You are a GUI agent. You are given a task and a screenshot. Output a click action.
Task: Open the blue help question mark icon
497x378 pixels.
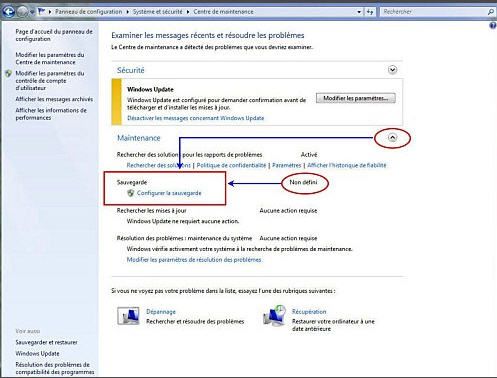coord(493,25)
